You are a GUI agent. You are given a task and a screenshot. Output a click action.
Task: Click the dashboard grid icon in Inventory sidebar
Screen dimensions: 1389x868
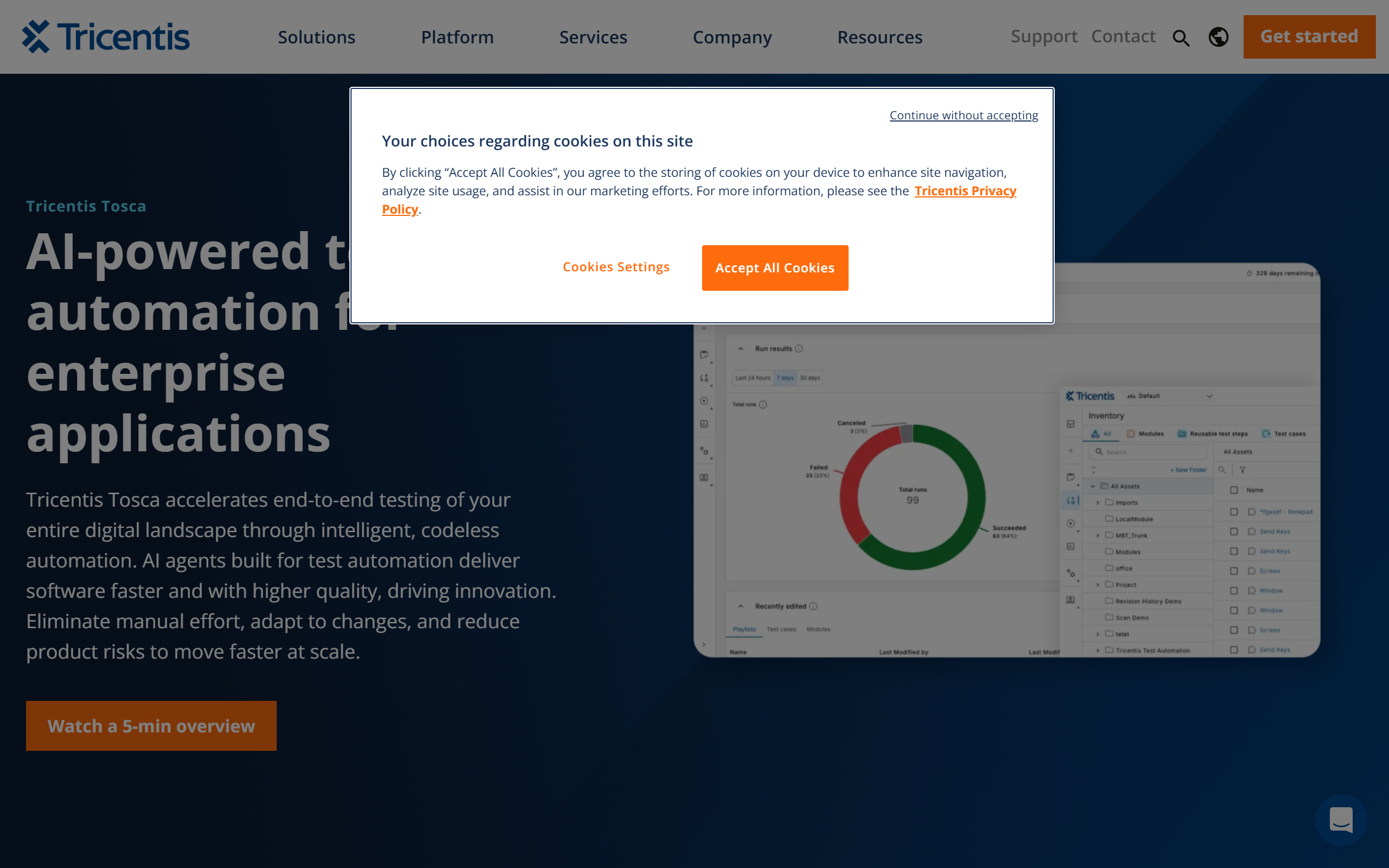tap(1071, 424)
